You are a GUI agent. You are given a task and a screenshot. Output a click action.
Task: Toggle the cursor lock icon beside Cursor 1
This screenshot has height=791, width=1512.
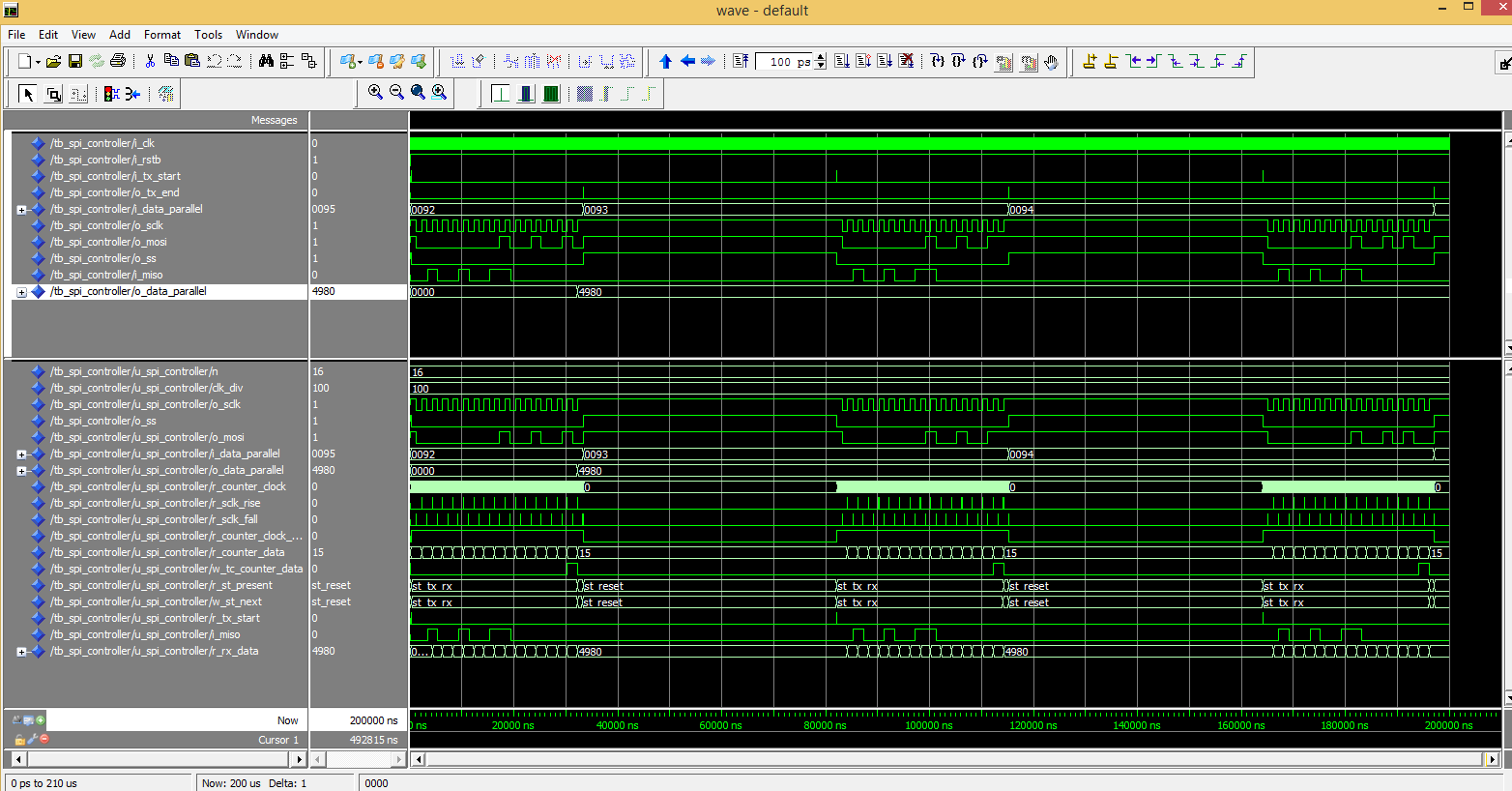(19, 739)
